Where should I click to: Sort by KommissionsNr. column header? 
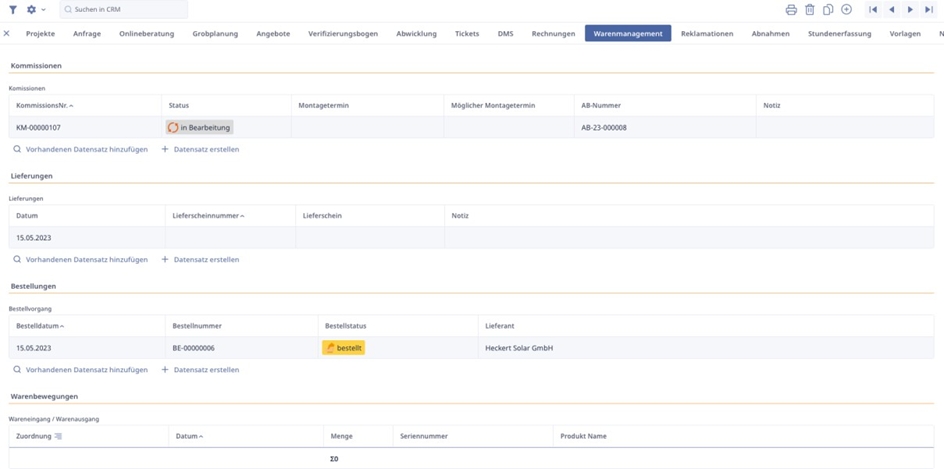(x=43, y=105)
